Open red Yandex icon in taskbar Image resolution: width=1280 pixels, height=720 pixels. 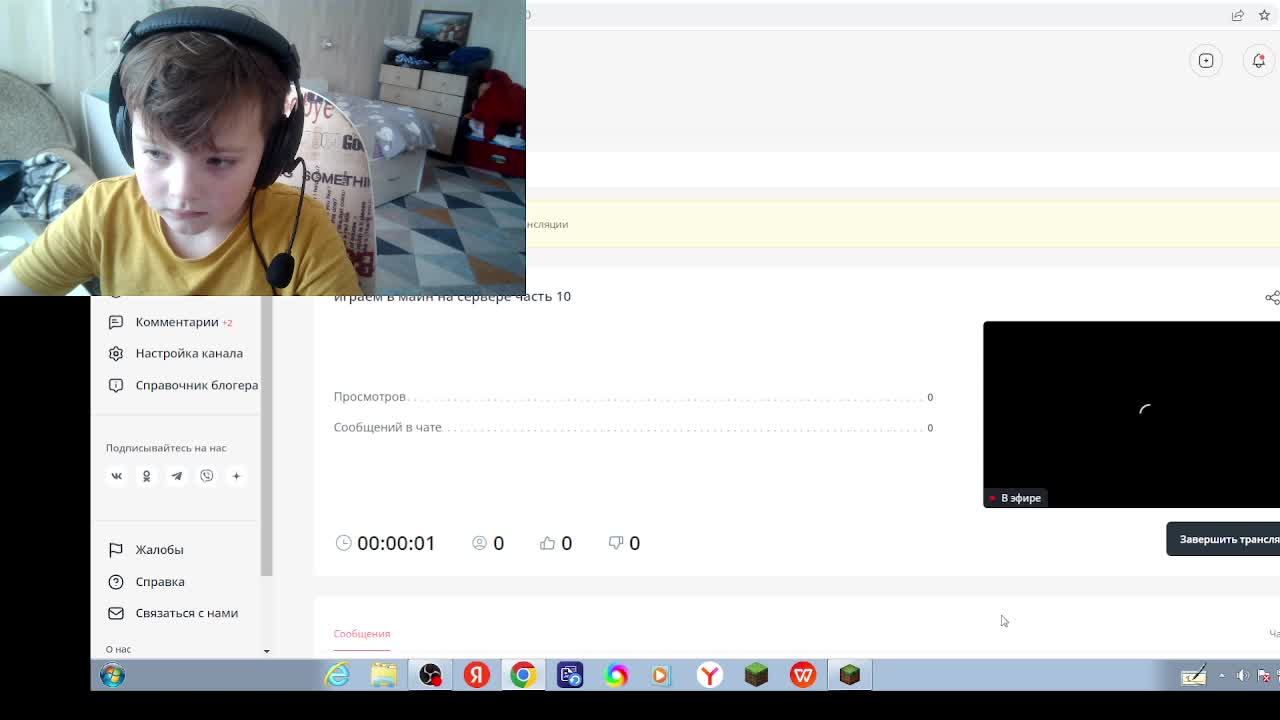point(477,675)
